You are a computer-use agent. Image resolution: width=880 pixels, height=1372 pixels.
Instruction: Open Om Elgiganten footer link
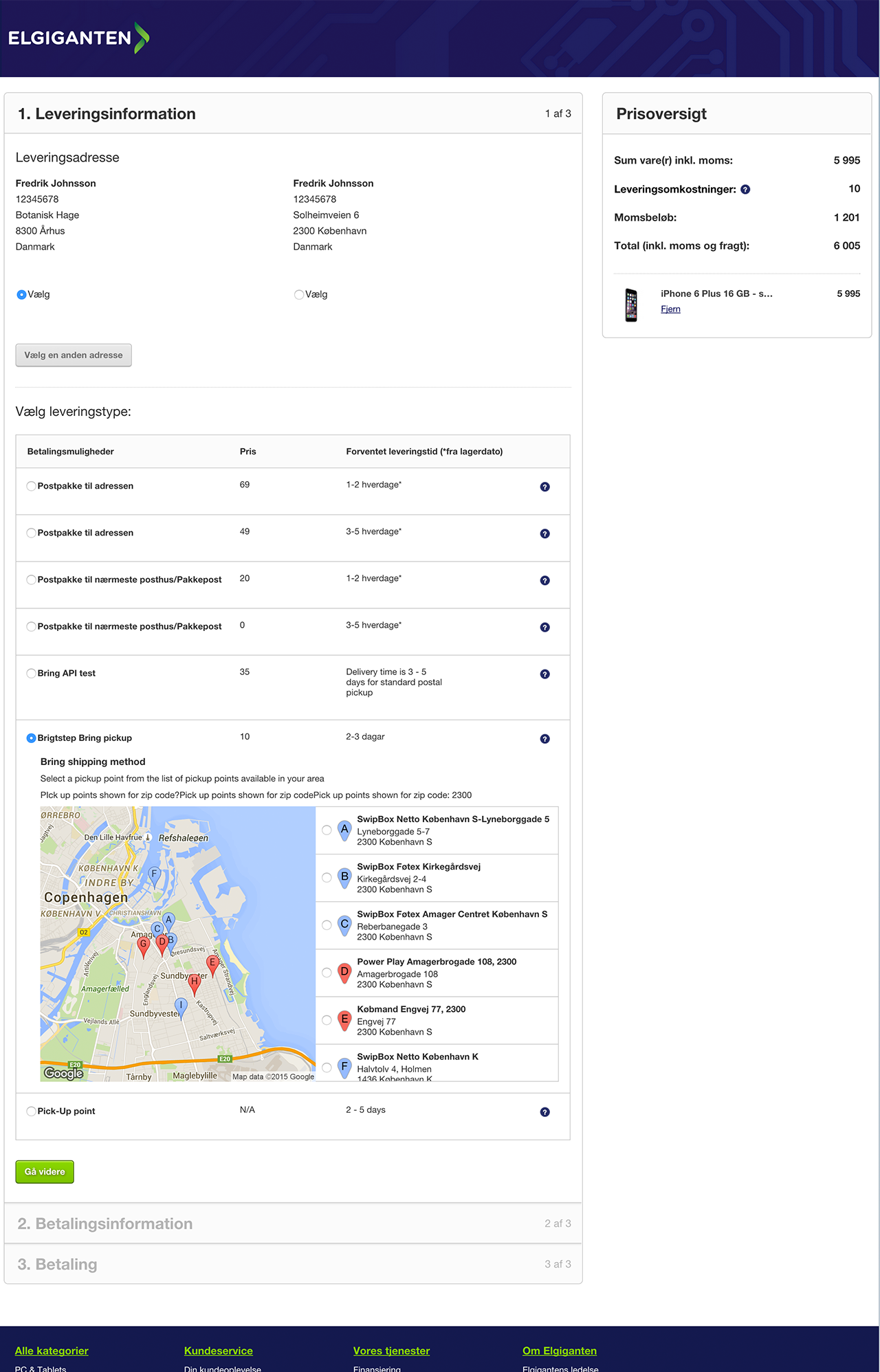tap(560, 1351)
